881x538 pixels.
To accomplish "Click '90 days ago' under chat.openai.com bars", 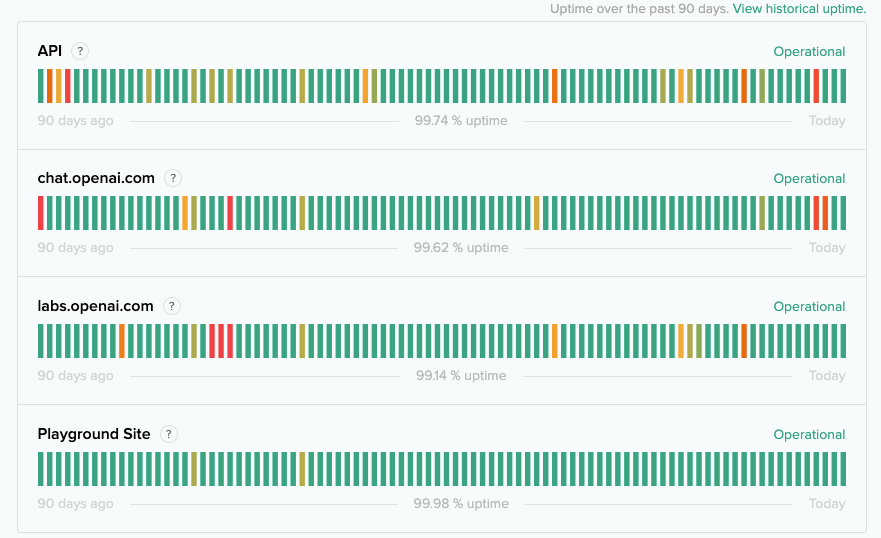I will click(75, 248).
